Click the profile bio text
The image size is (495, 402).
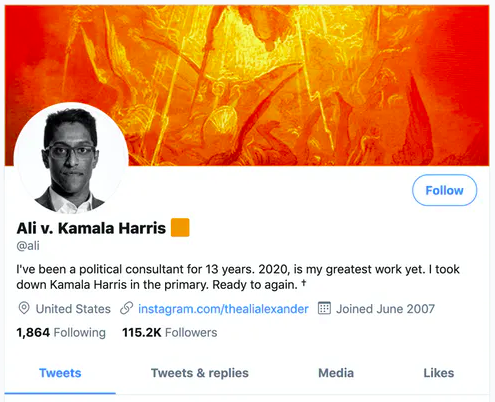(x=238, y=277)
